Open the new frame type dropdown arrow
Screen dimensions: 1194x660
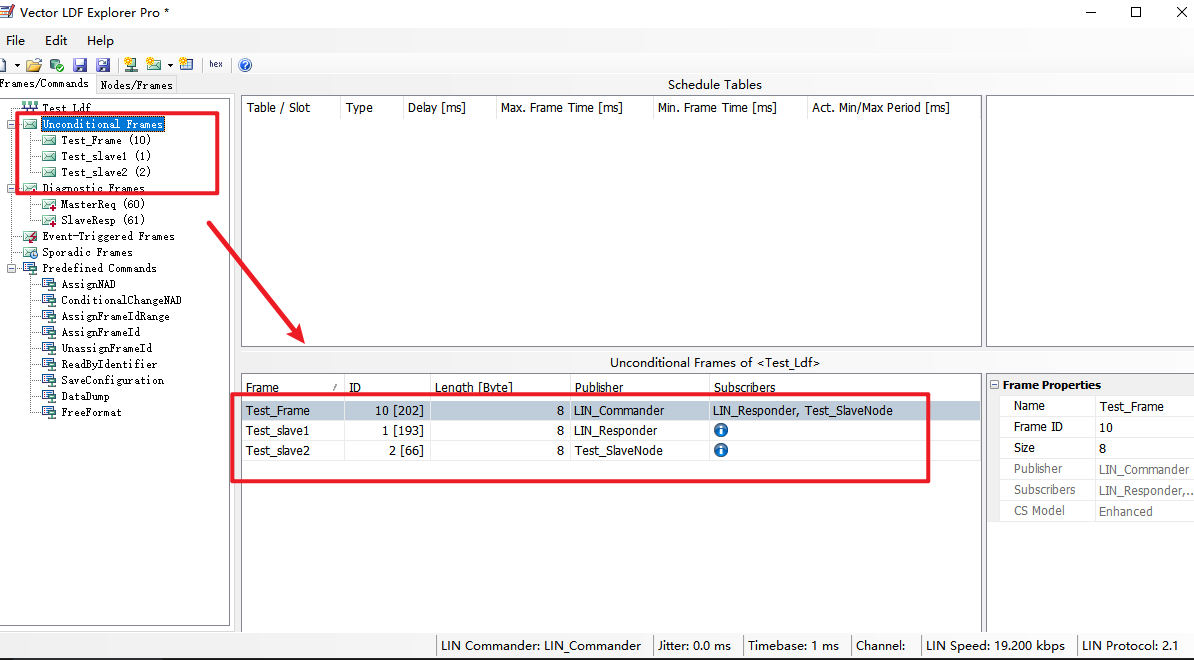[170, 65]
